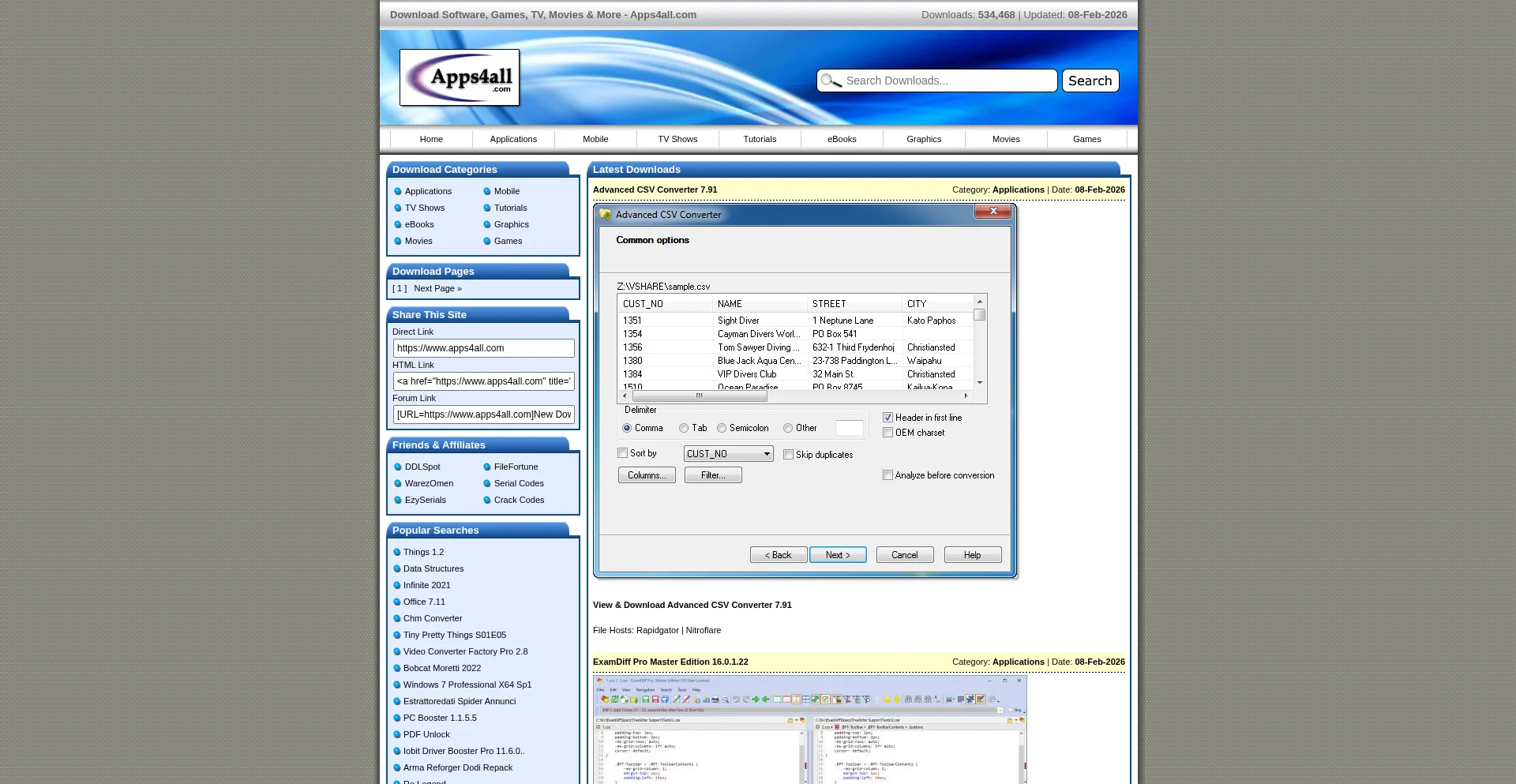Click Applications category beside Advanced CSV Converter

[x=1018, y=189]
